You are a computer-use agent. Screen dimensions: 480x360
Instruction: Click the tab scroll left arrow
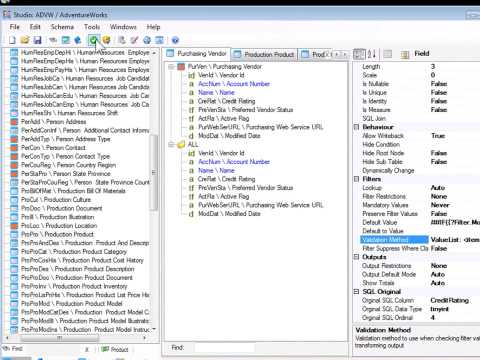point(337,54)
